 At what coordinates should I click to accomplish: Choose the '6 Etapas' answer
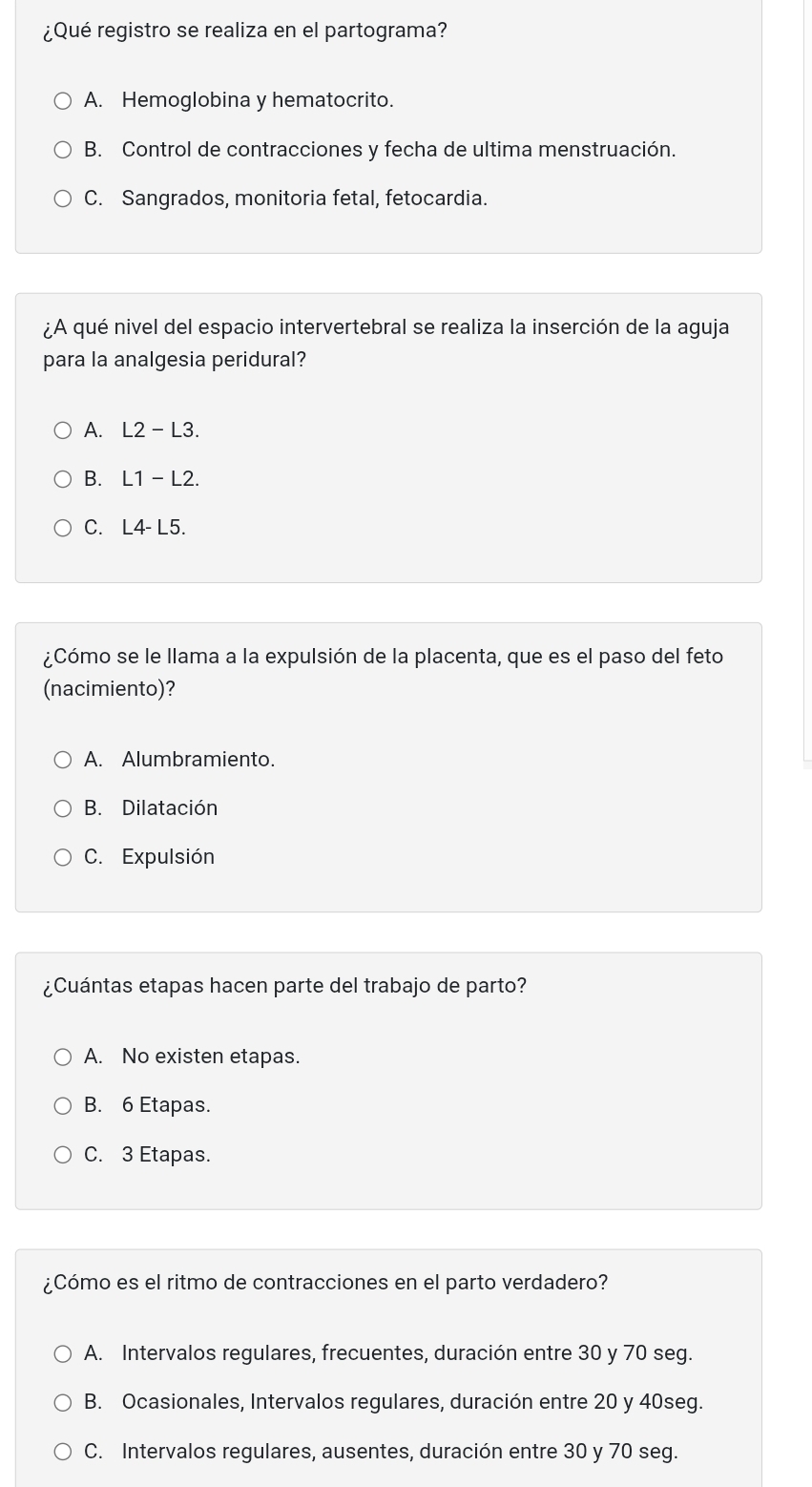[63, 1105]
